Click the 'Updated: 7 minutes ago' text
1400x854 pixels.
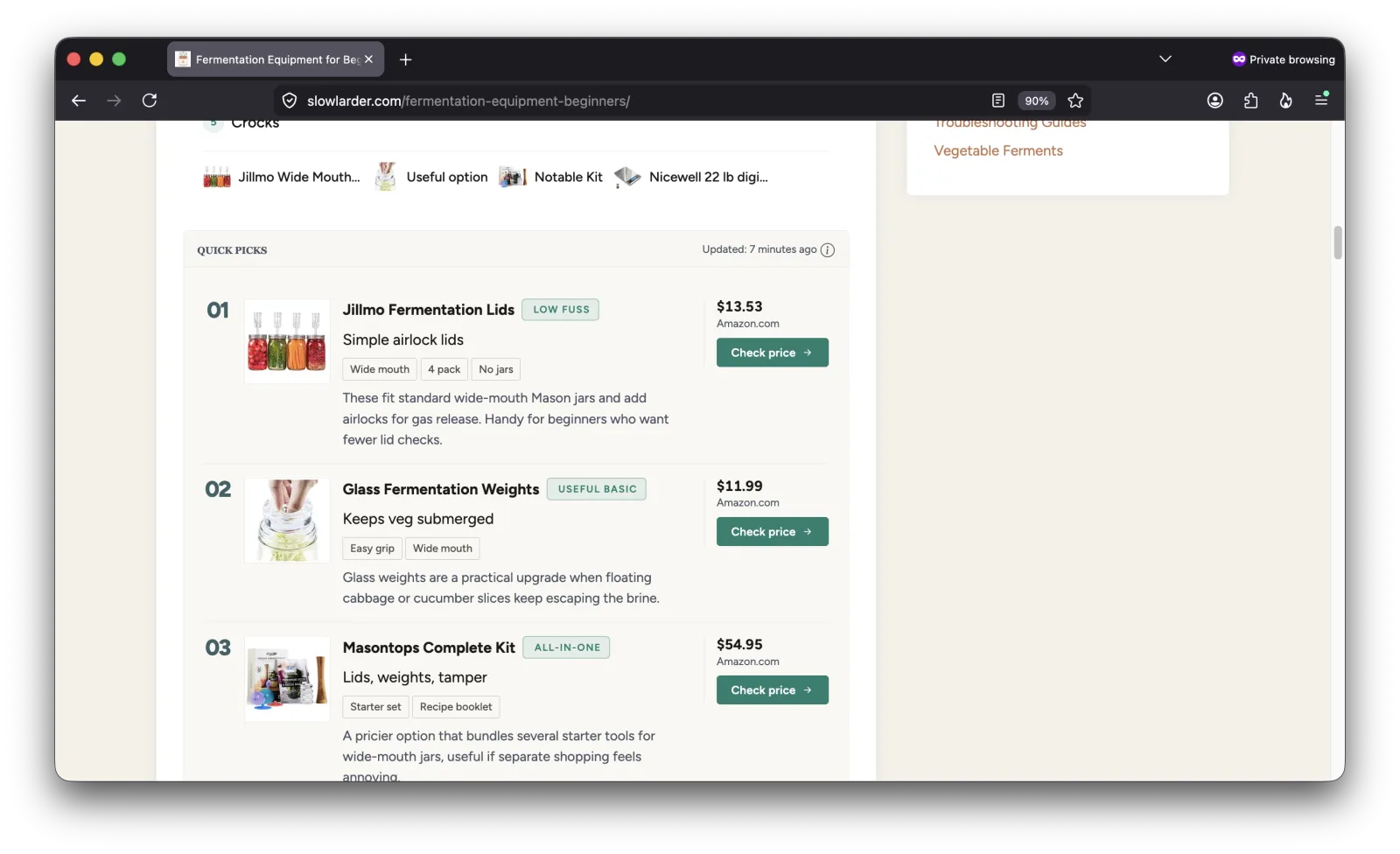pos(759,249)
